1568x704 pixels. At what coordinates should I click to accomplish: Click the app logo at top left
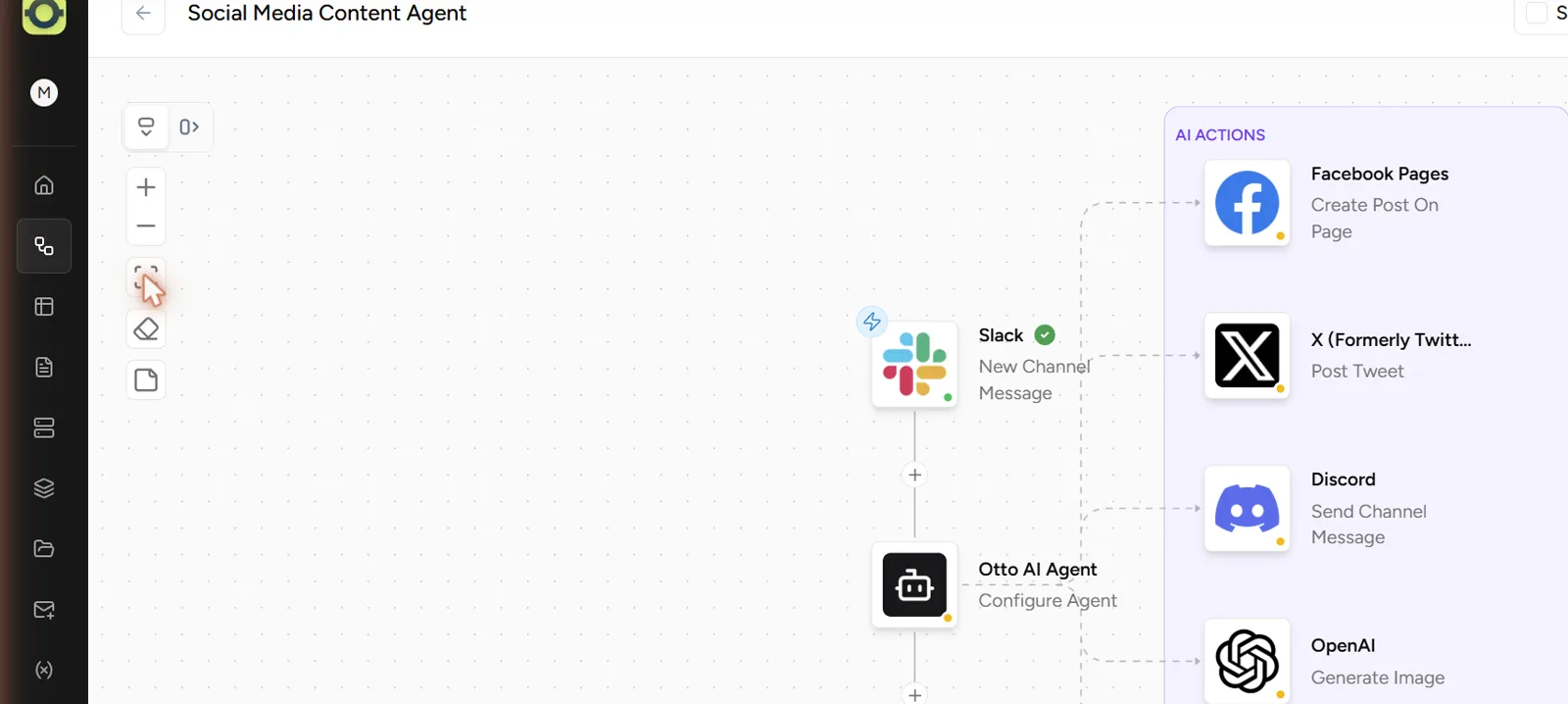pos(44,15)
